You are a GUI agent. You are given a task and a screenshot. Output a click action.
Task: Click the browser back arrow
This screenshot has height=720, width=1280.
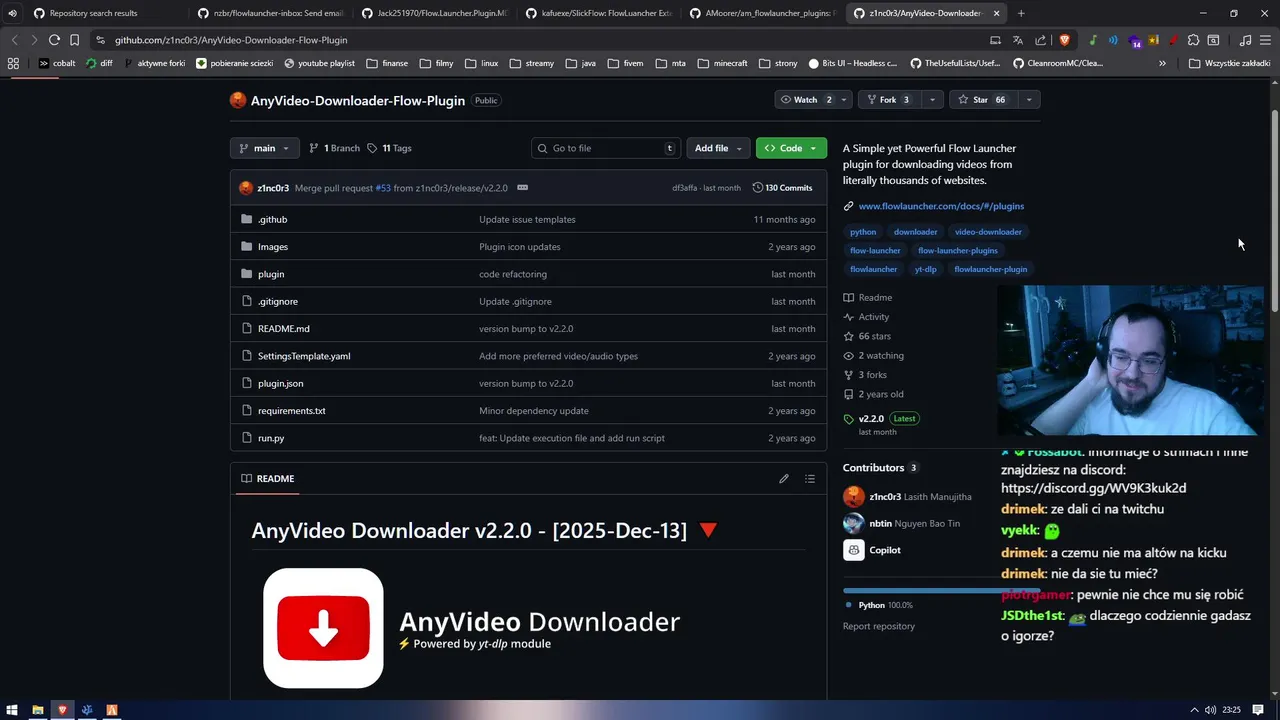[14, 40]
